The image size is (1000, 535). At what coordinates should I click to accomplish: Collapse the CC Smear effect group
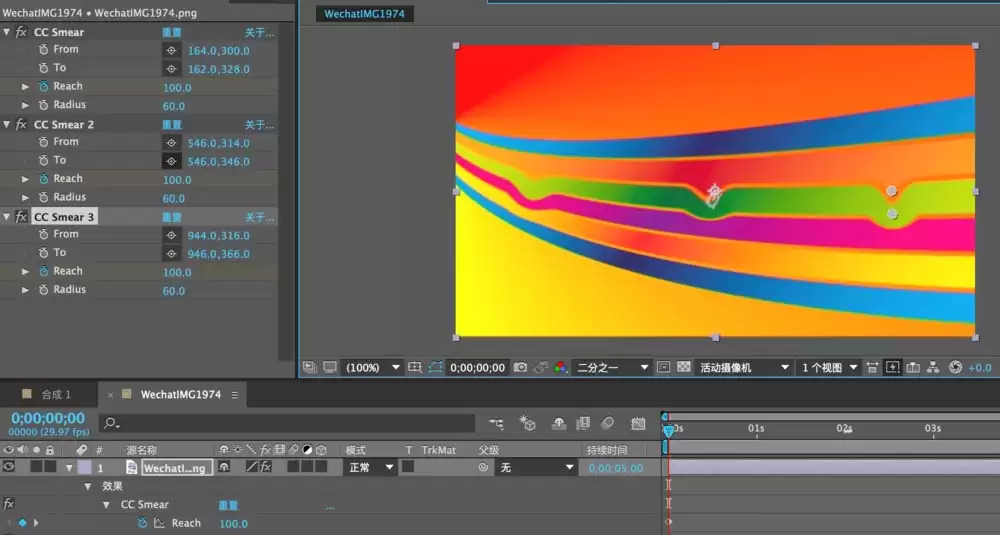pos(6,32)
